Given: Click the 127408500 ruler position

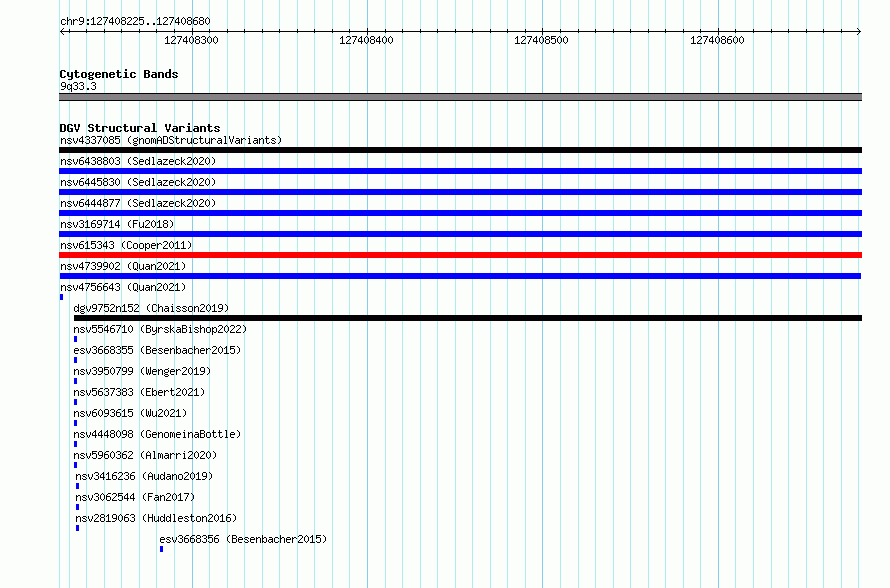Looking at the screenshot, I should (x=541, y=40).
